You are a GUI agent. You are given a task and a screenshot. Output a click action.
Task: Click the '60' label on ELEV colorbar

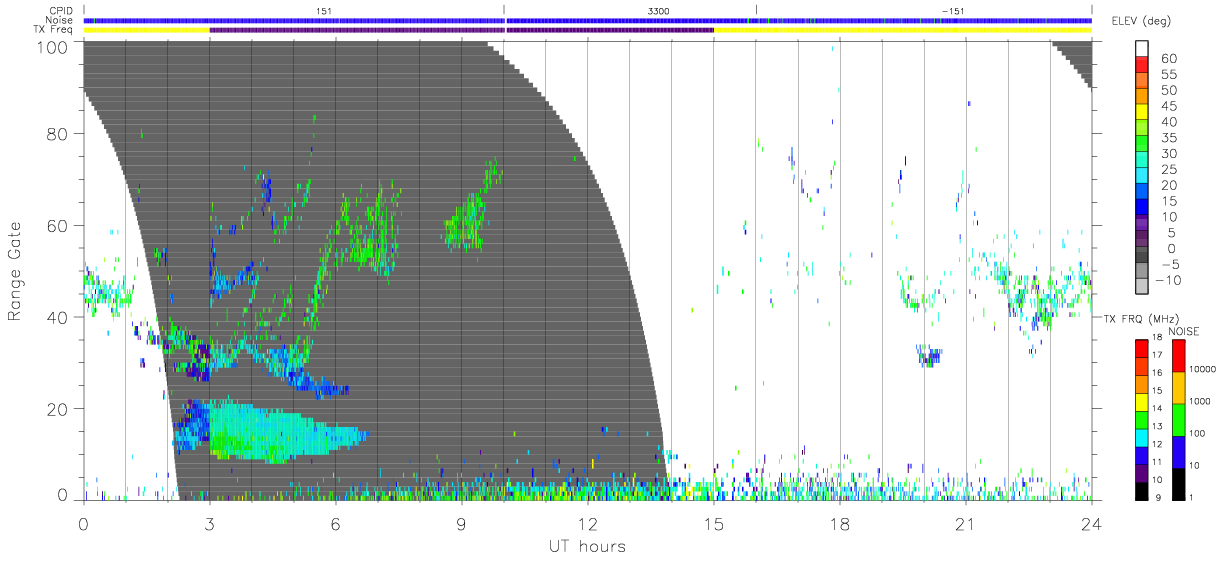(1167, 58)
